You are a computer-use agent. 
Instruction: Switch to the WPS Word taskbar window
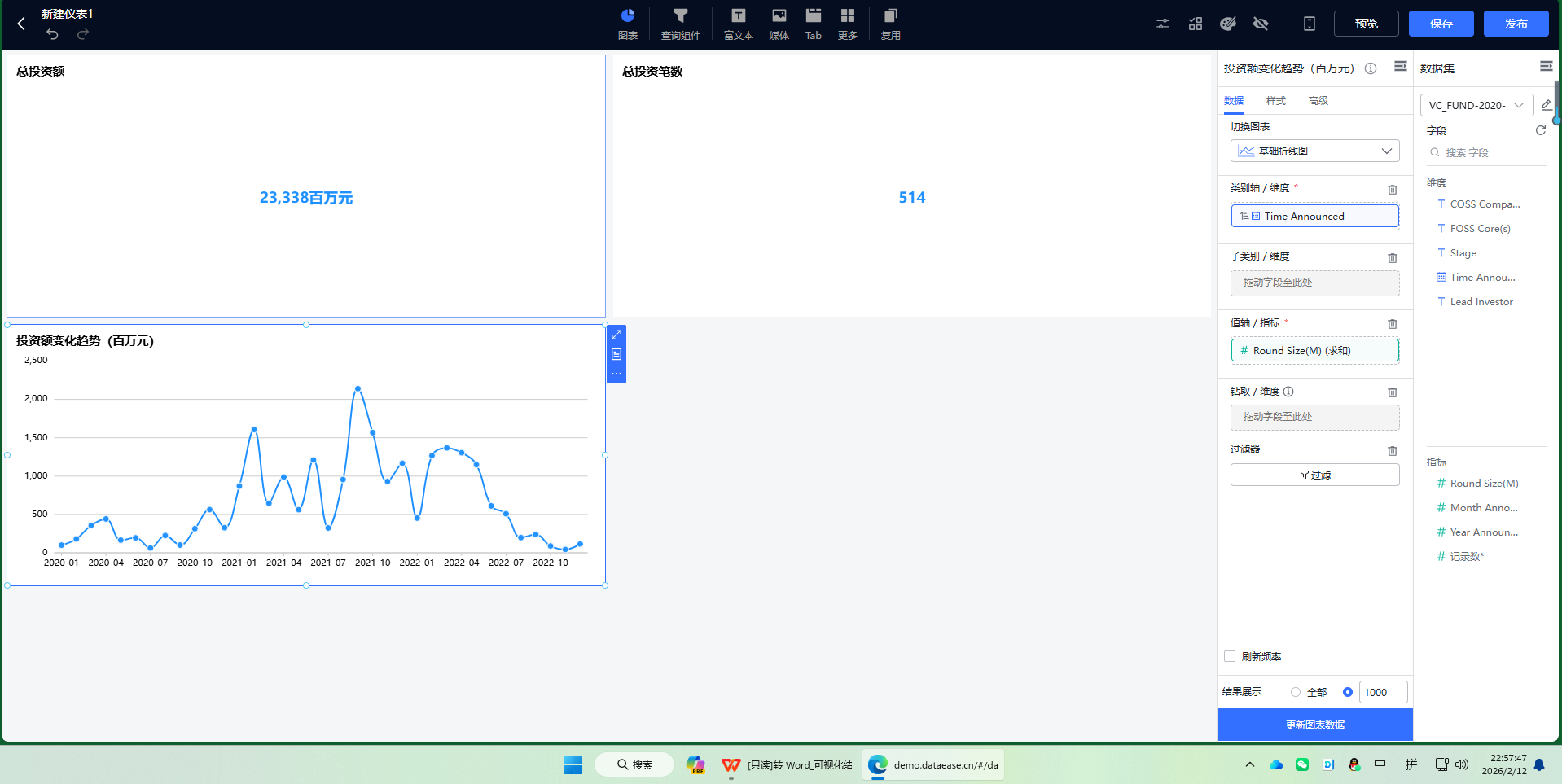[x=788, y=764]
